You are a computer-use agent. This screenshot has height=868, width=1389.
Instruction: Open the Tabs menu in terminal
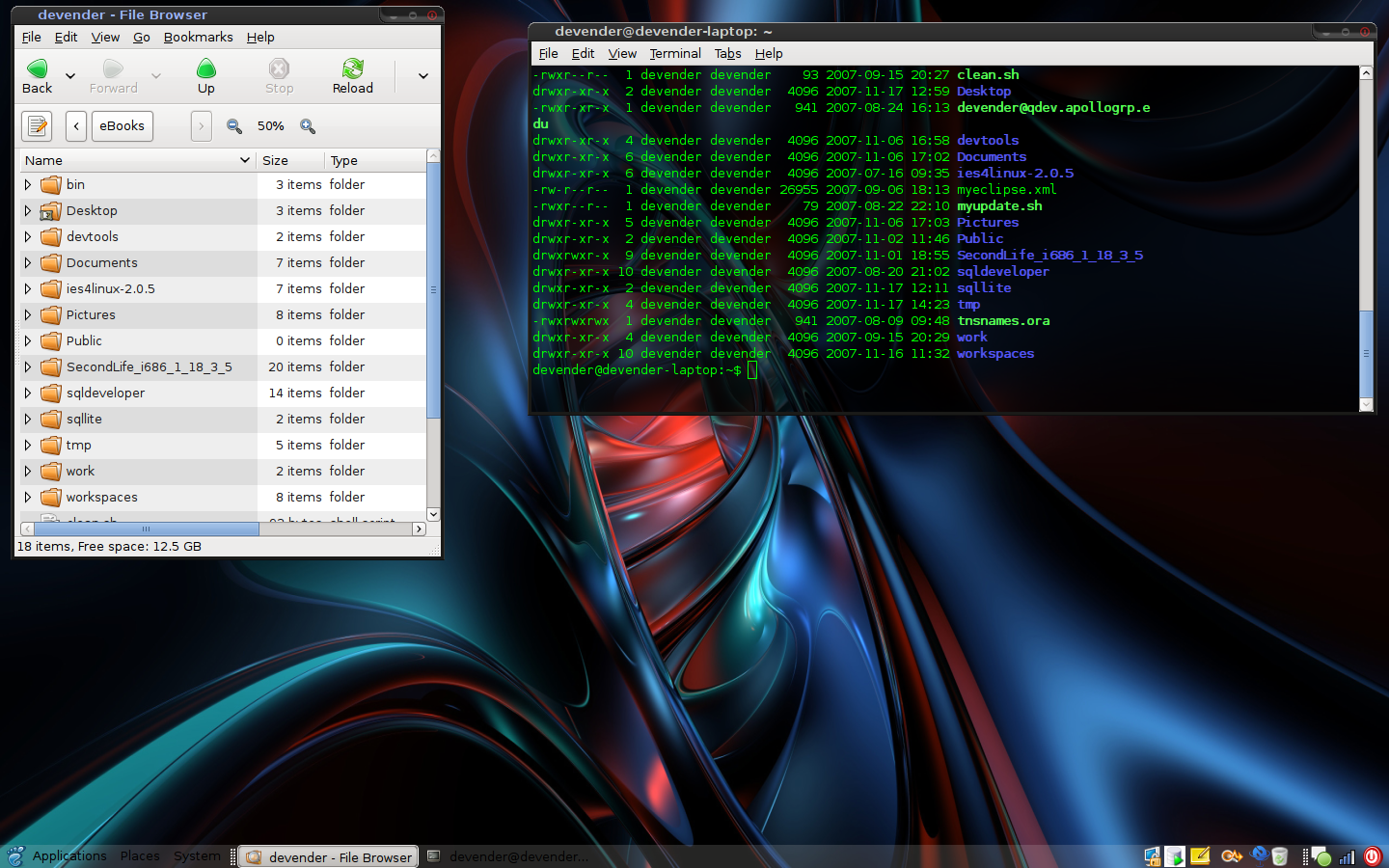pyautogui.click(x=727, y=53)
